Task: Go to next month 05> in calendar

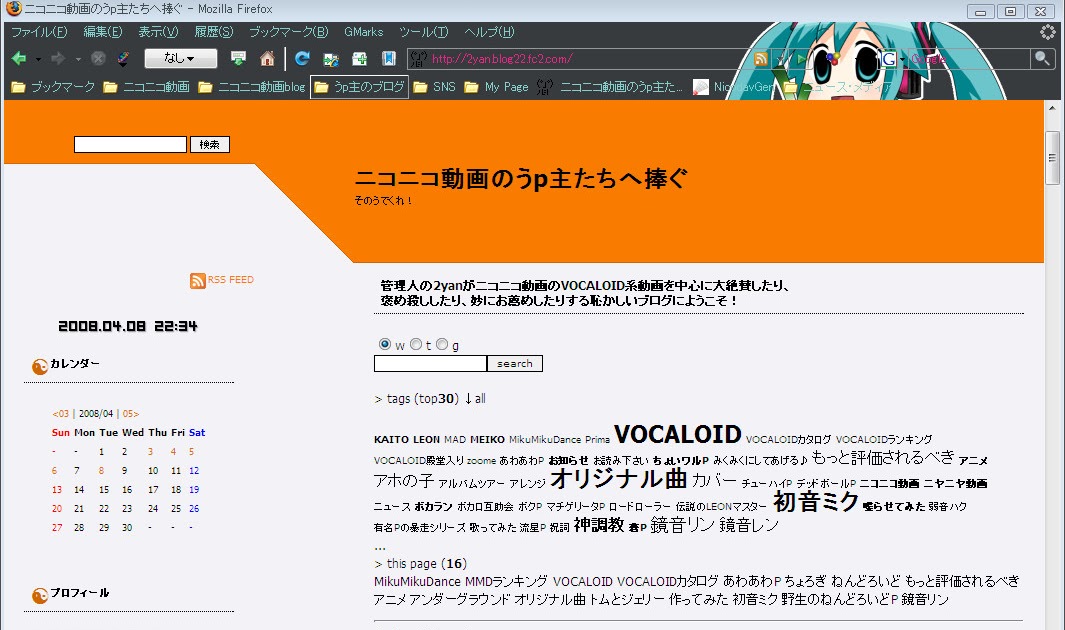Action: click(x=131, y=413)
